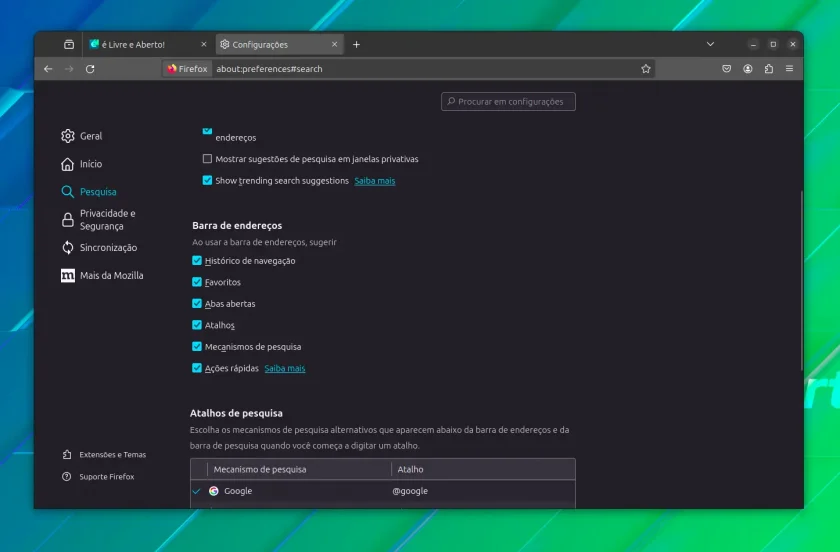840x552 pixels.
Task: Uncheck the Favoritos checkbox
Action: tap(197, 282)
